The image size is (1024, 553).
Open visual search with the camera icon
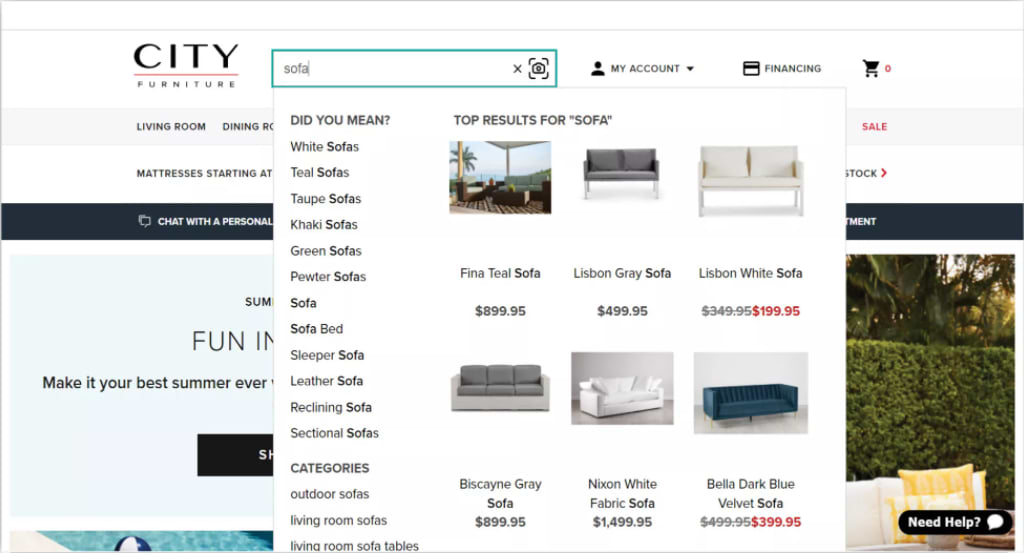coord(539,68)
